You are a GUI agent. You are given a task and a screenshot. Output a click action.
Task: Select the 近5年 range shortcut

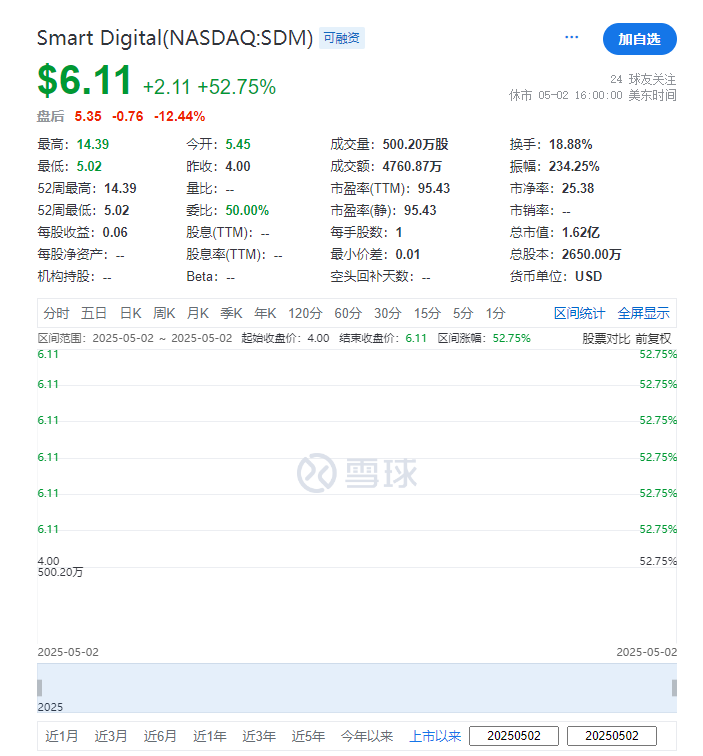[308, 736]
